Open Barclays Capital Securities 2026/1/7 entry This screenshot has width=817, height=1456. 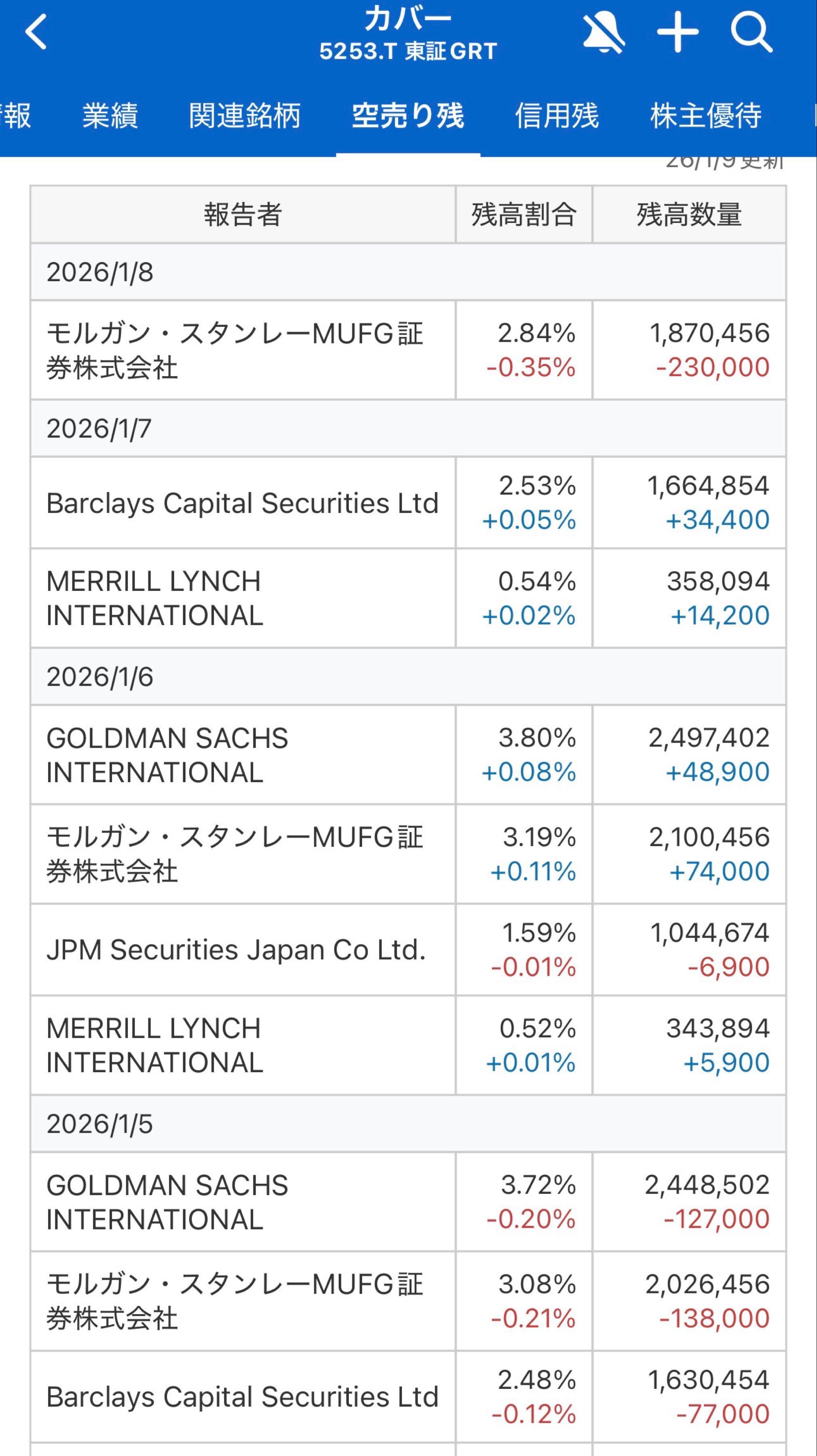coord(243,503)
